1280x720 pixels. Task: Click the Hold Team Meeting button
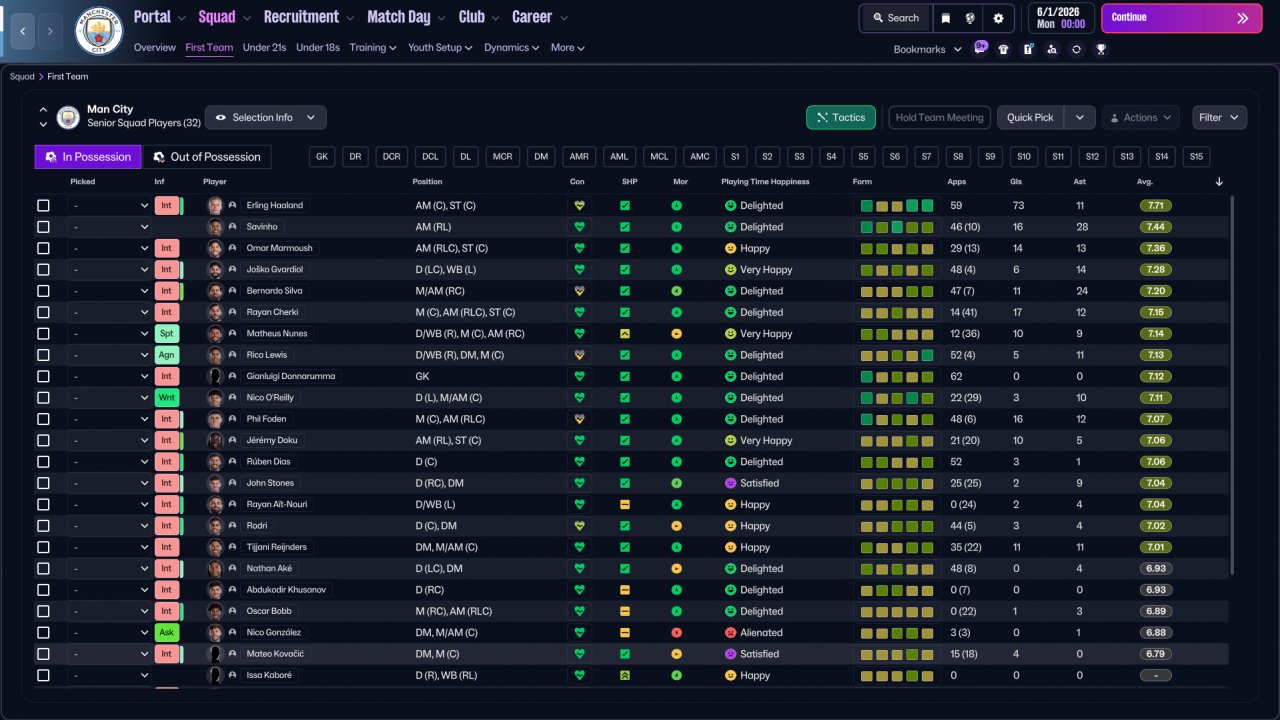pyautogui.click(x=940, y=117)
